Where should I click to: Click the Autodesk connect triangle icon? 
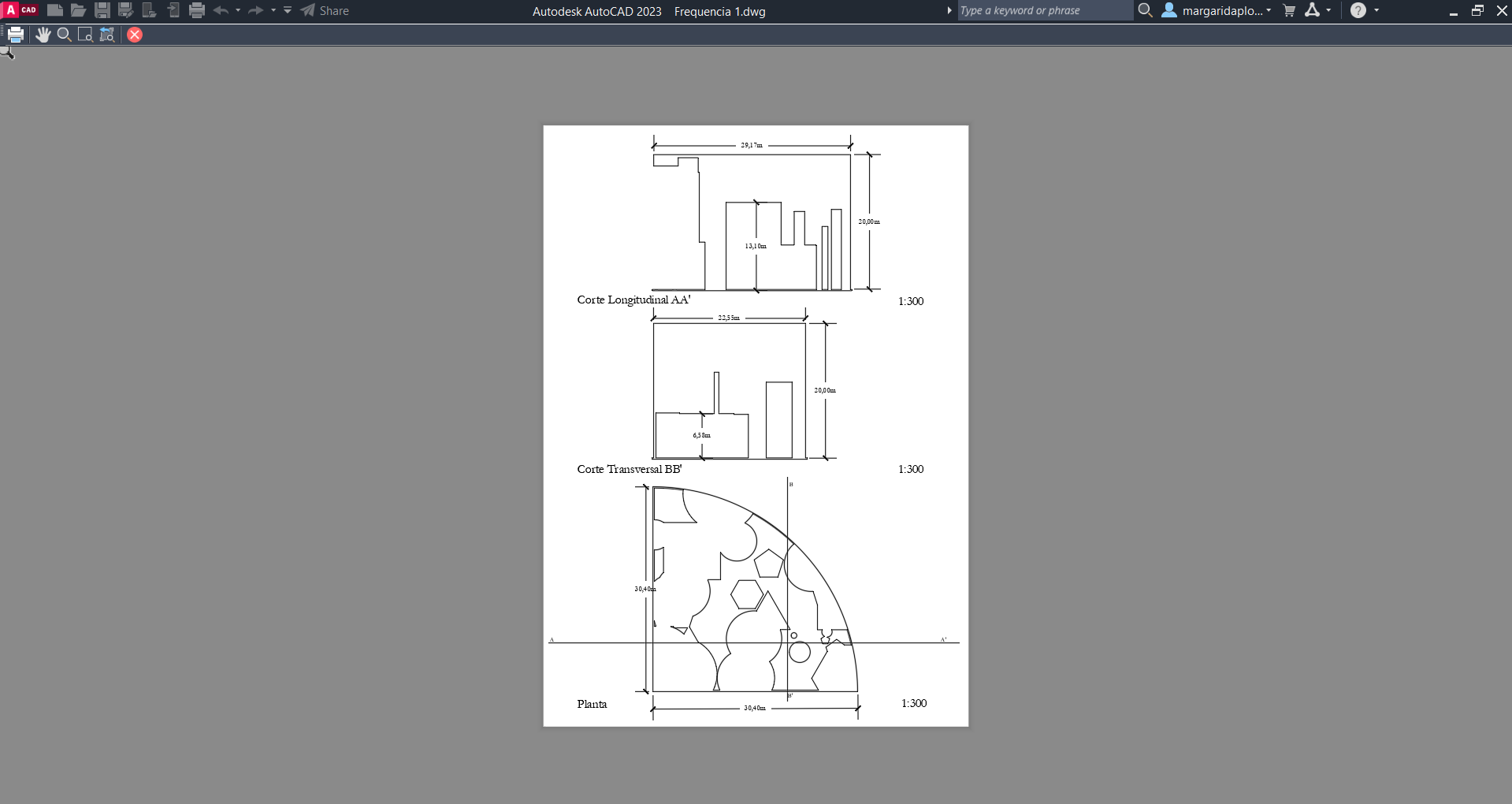click(1312, 10)
